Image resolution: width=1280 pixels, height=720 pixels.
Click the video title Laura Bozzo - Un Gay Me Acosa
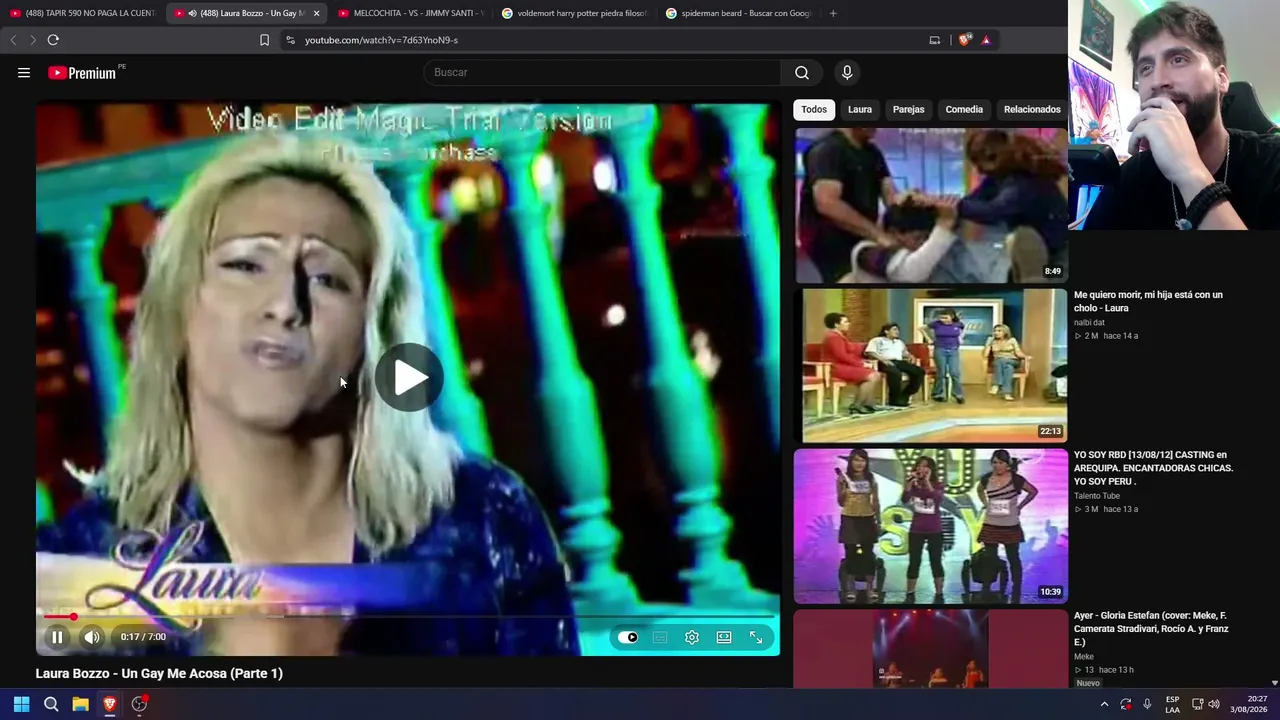tap(159, 673)
